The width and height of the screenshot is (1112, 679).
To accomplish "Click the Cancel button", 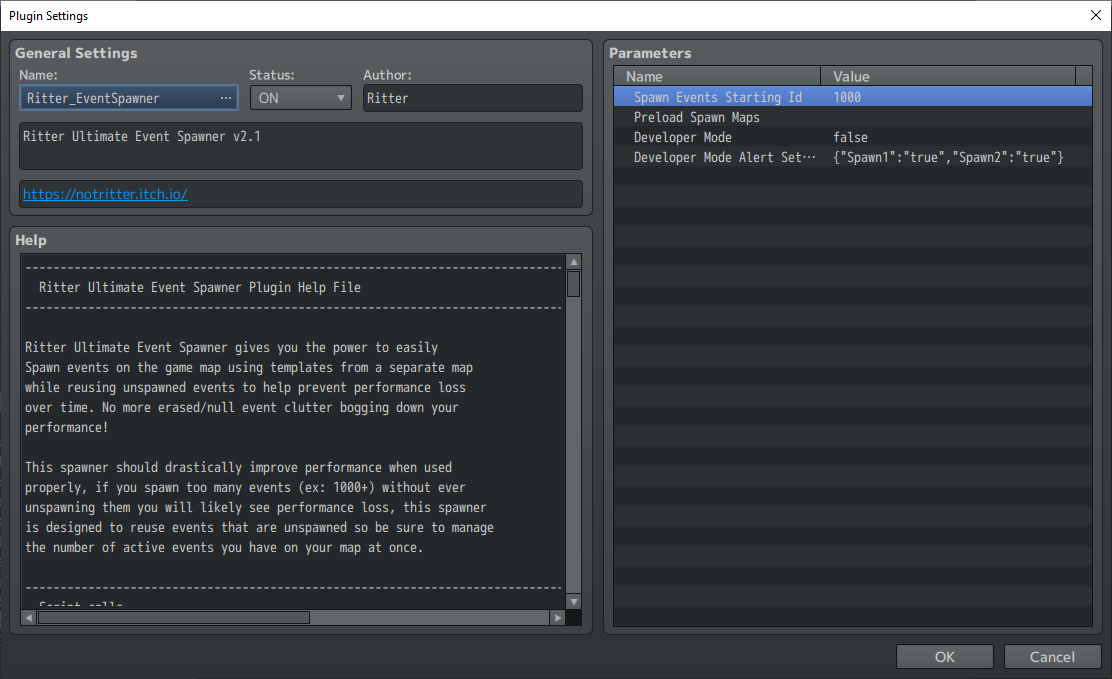I will tap(1052, 657).
